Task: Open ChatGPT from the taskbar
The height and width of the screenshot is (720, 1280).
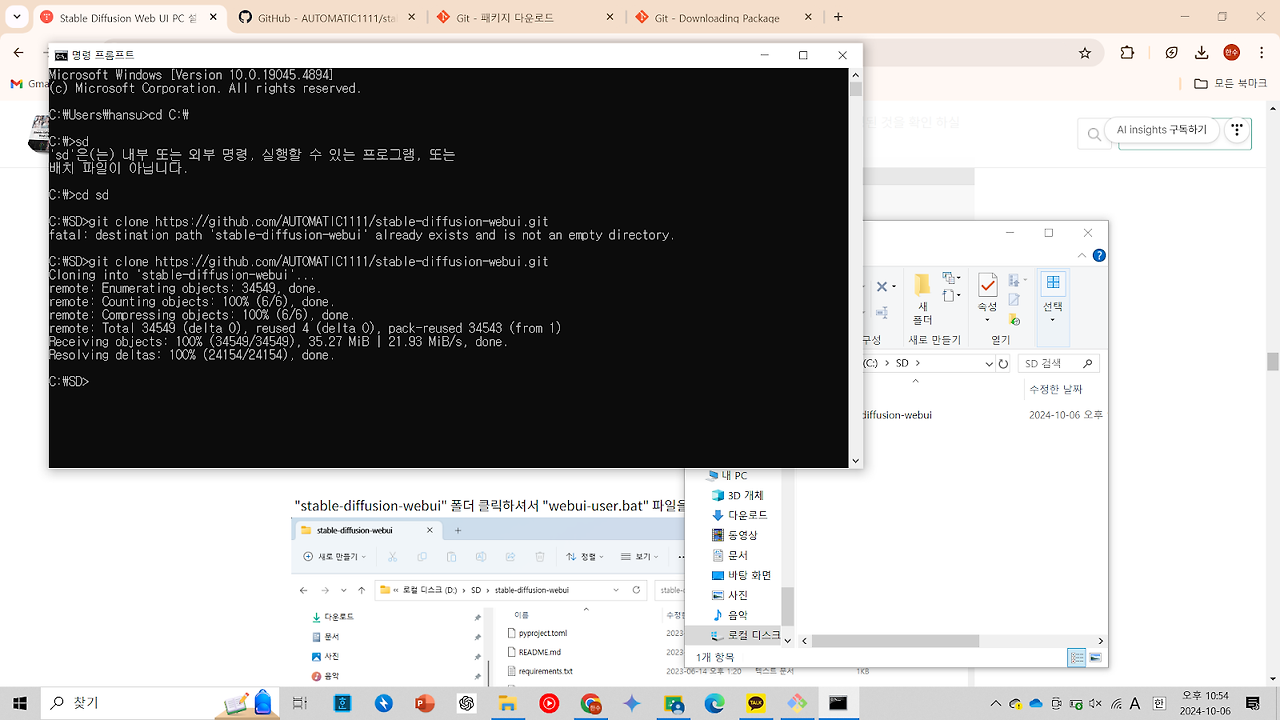Action: coord(466,703)
